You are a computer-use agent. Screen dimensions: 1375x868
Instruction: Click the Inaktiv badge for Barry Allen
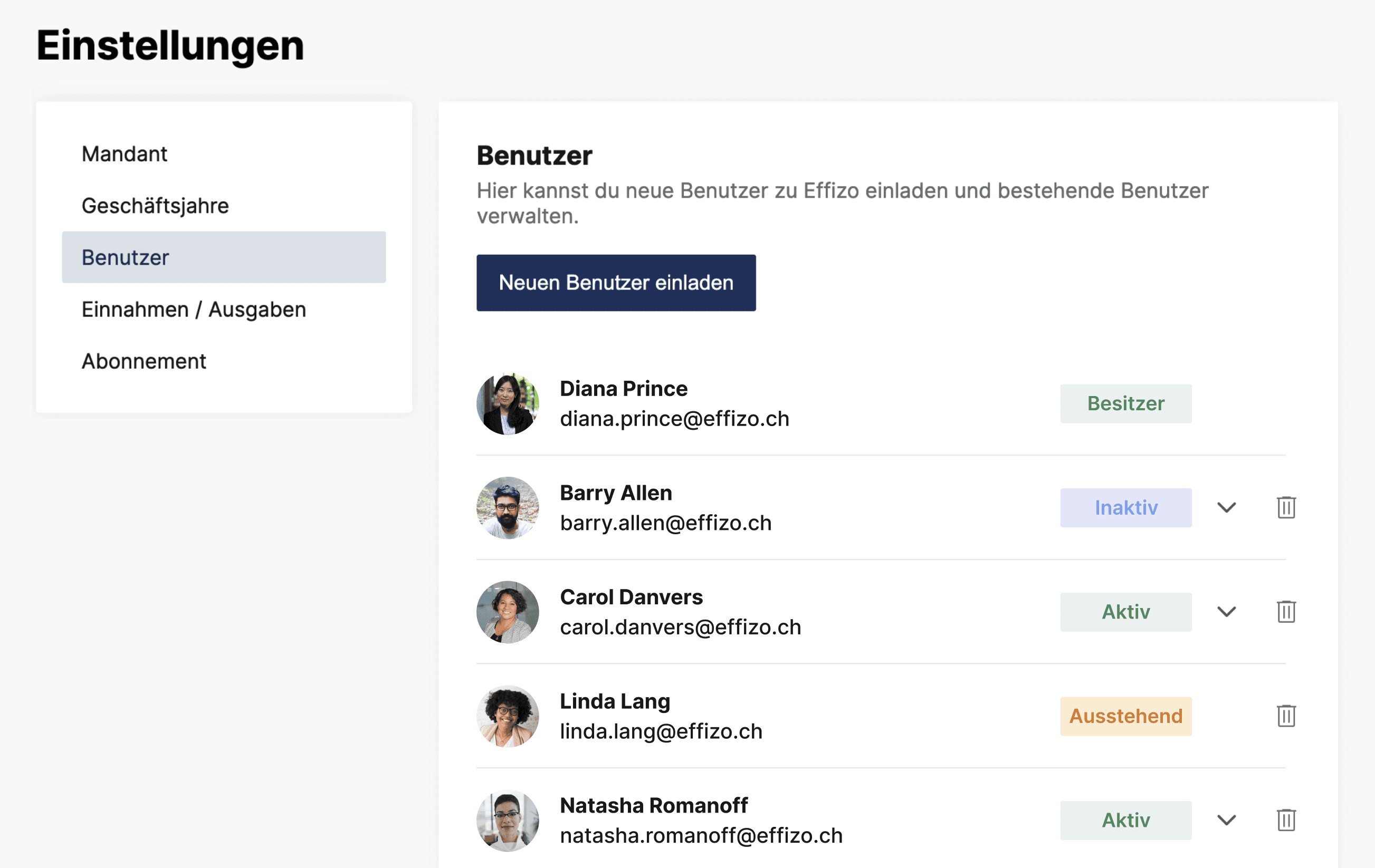pos(1125,507)
